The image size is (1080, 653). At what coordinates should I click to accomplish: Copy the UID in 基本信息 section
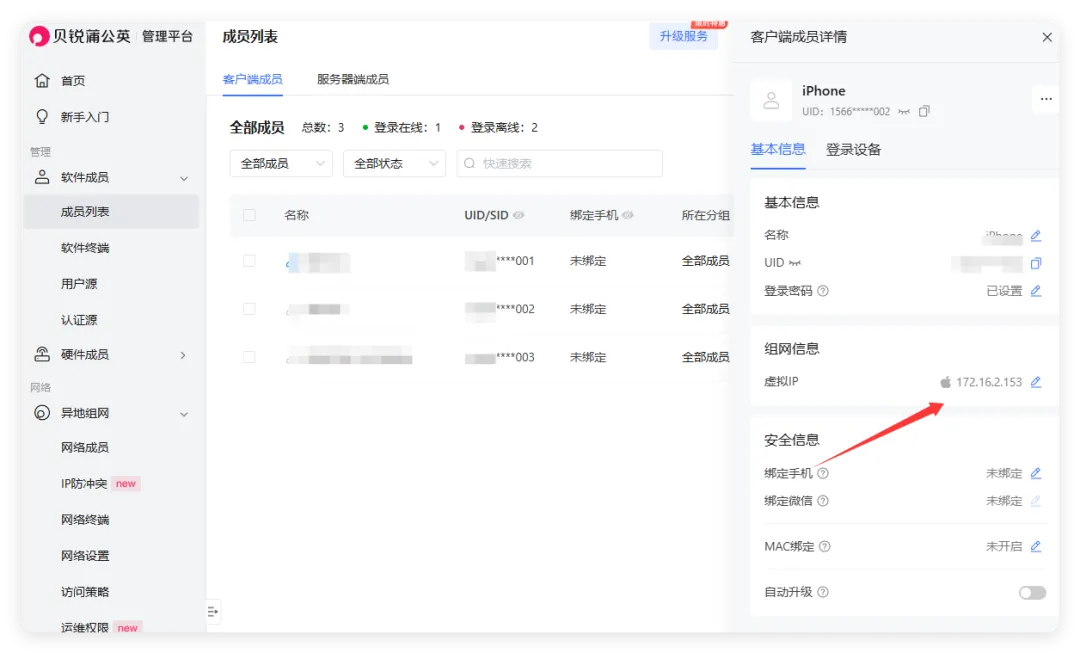click(1036, 263)
